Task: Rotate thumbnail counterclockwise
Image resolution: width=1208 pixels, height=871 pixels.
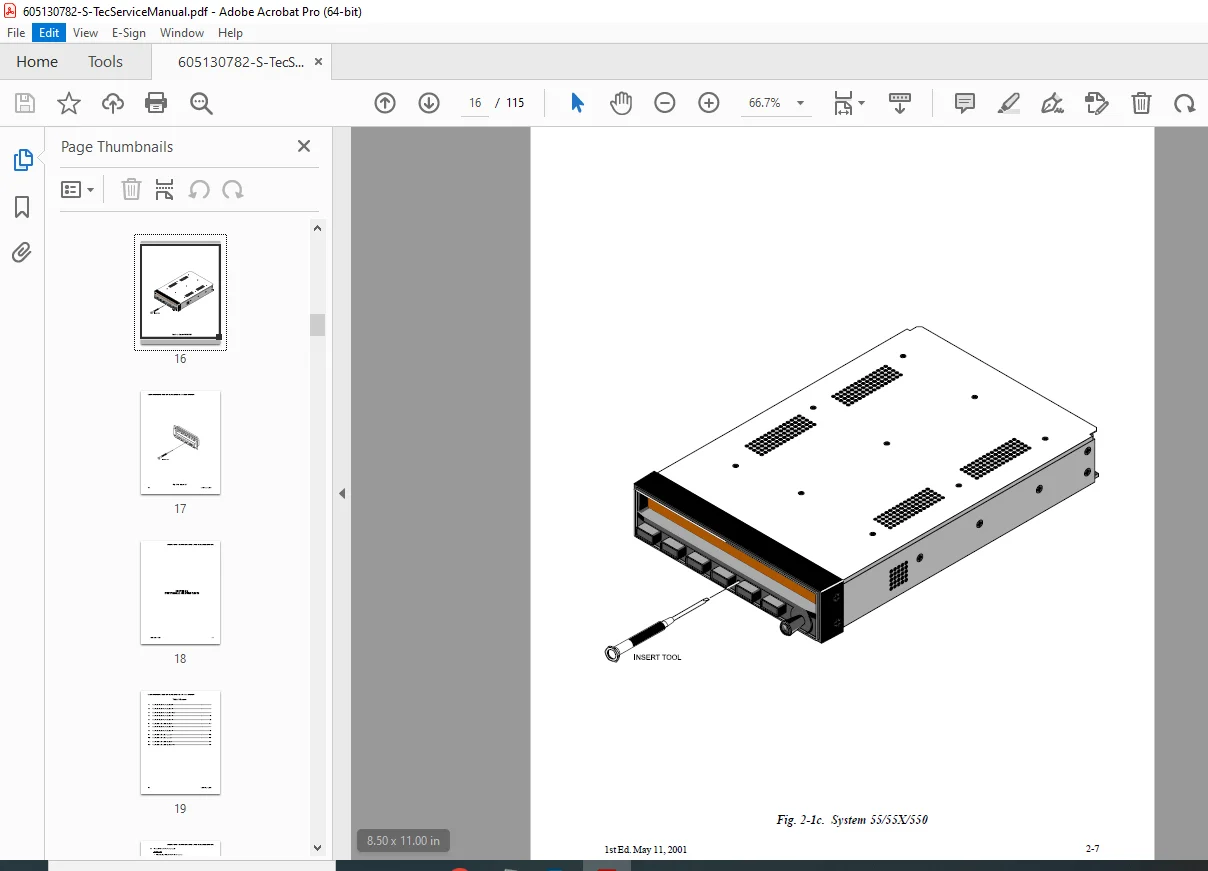Action: [x=200, y=189]
